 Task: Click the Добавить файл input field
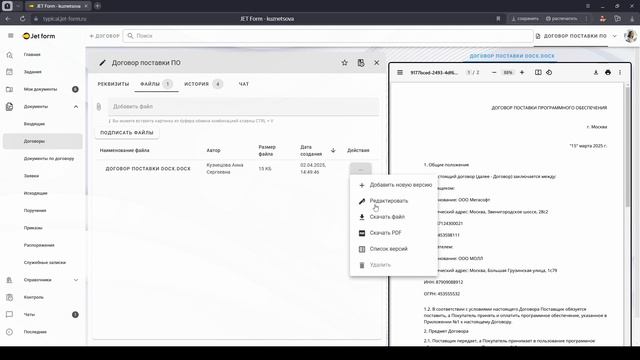243,107
